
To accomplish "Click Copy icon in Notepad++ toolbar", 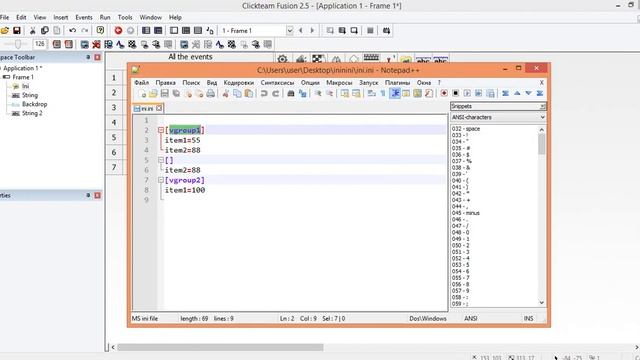I will (x=237, y=94).
